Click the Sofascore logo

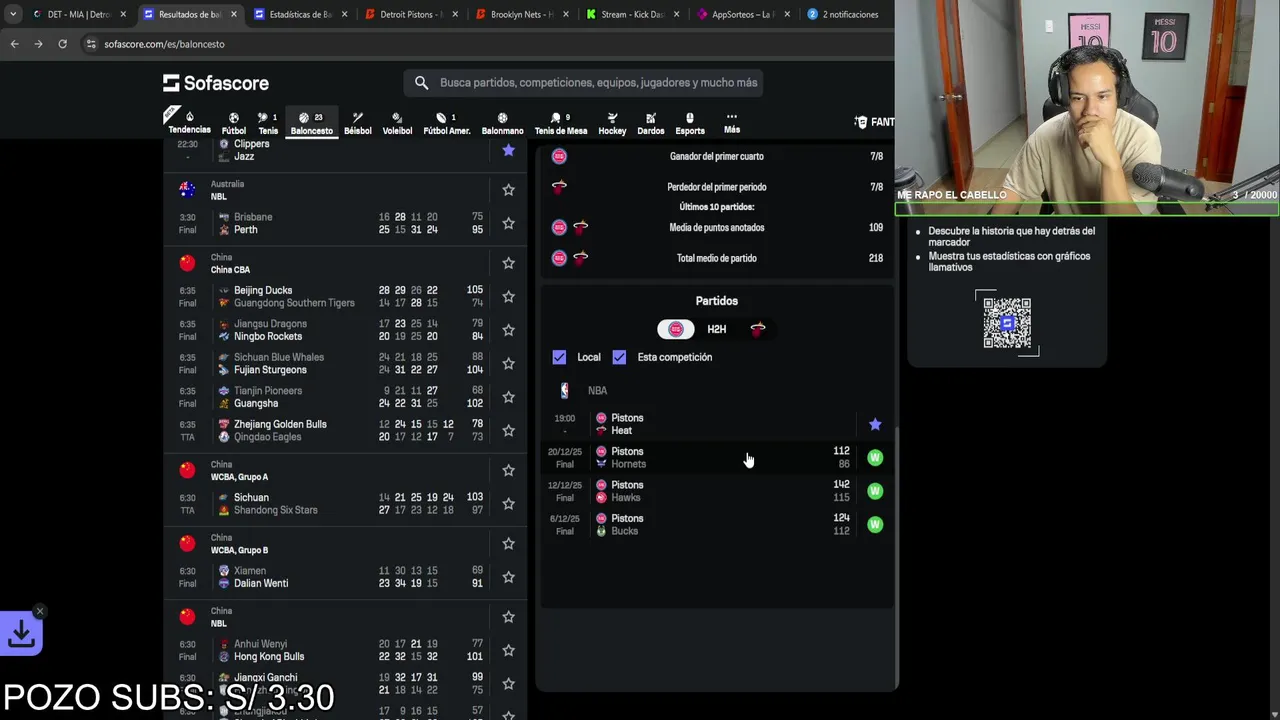[216, 83]
